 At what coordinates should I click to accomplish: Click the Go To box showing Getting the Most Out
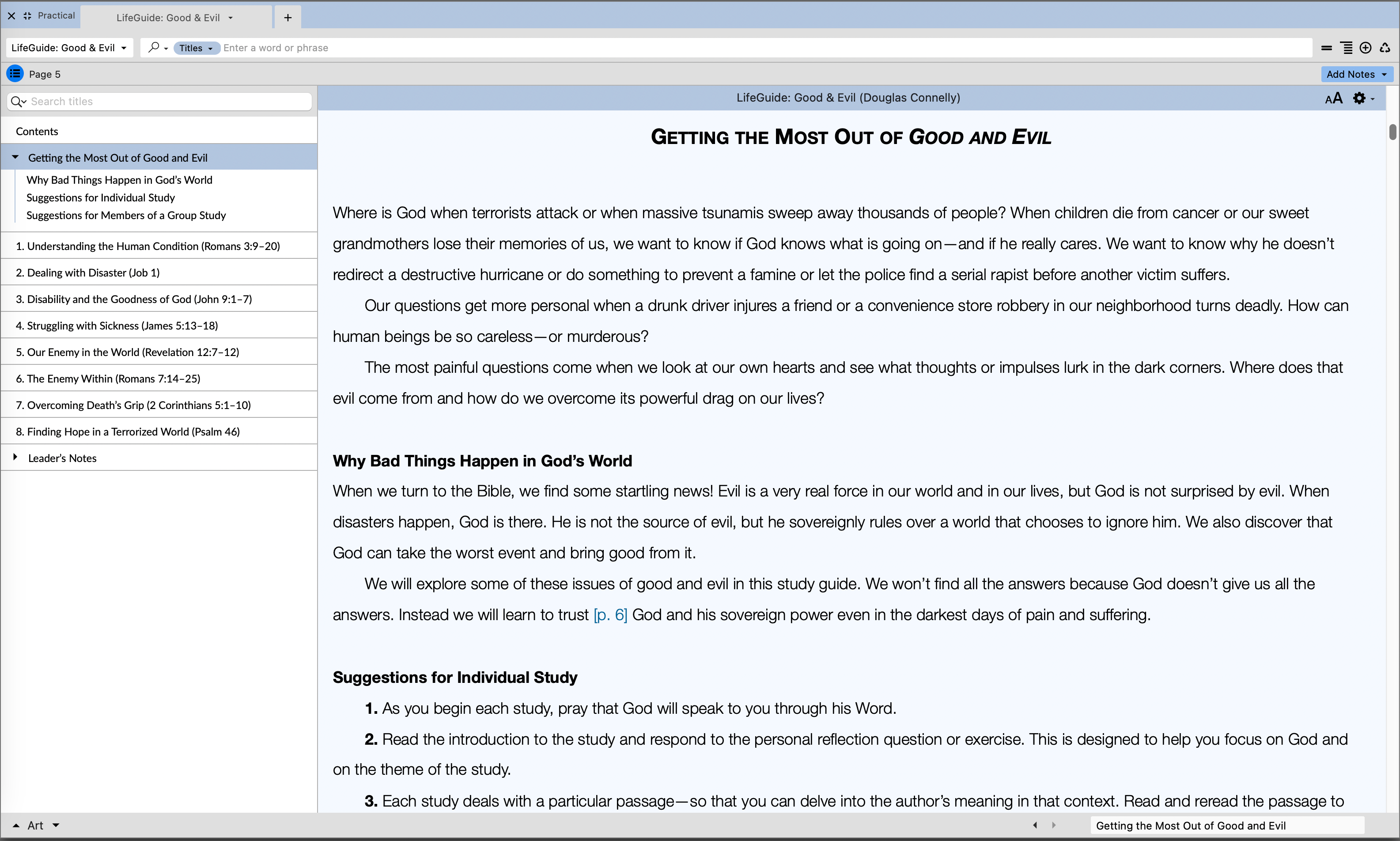[x=1226, y=826]
